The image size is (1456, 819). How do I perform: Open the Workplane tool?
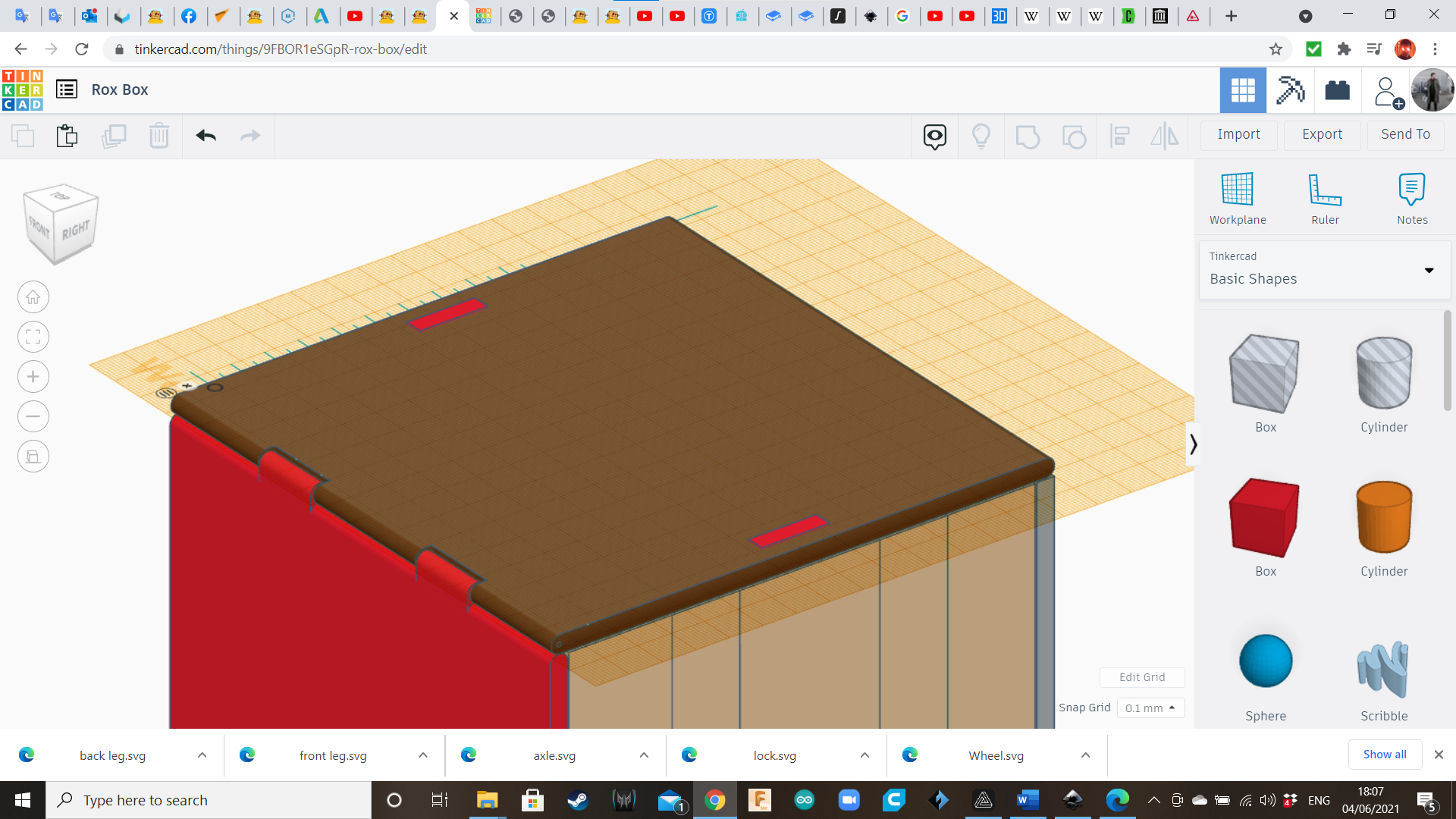pyautogui.click(x=1237, y=199)
